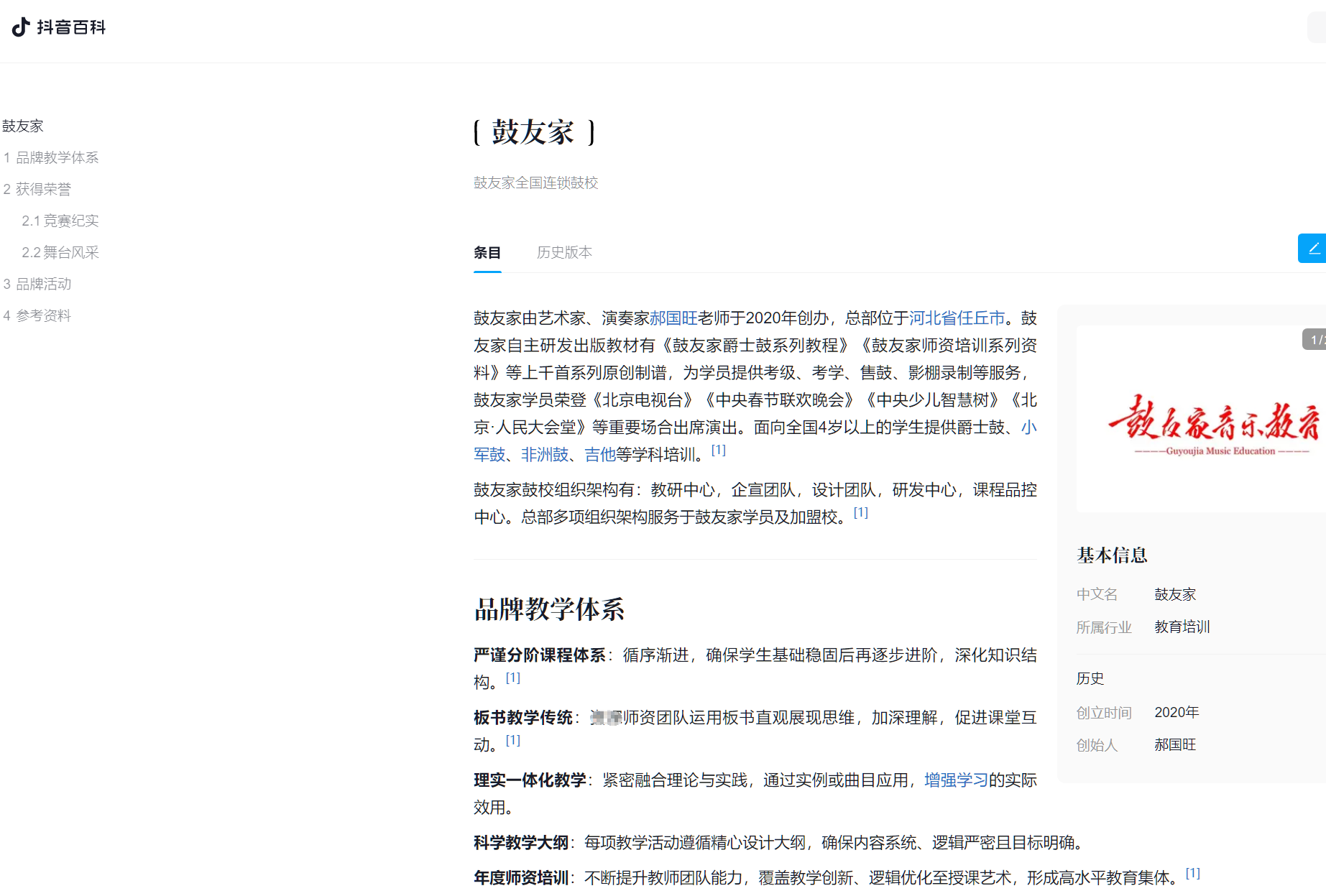Click bold text 科学教学大纲

[521, 843]
